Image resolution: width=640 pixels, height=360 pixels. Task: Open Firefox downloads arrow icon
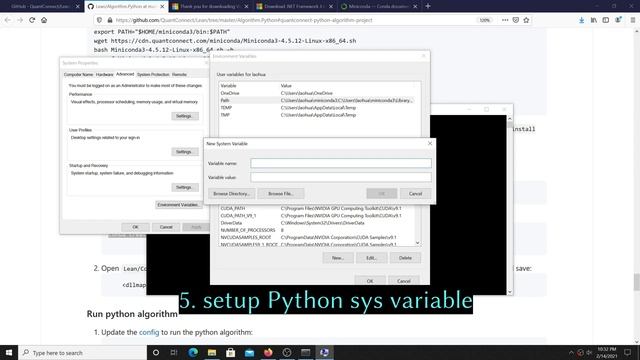[x=581, y=20]
